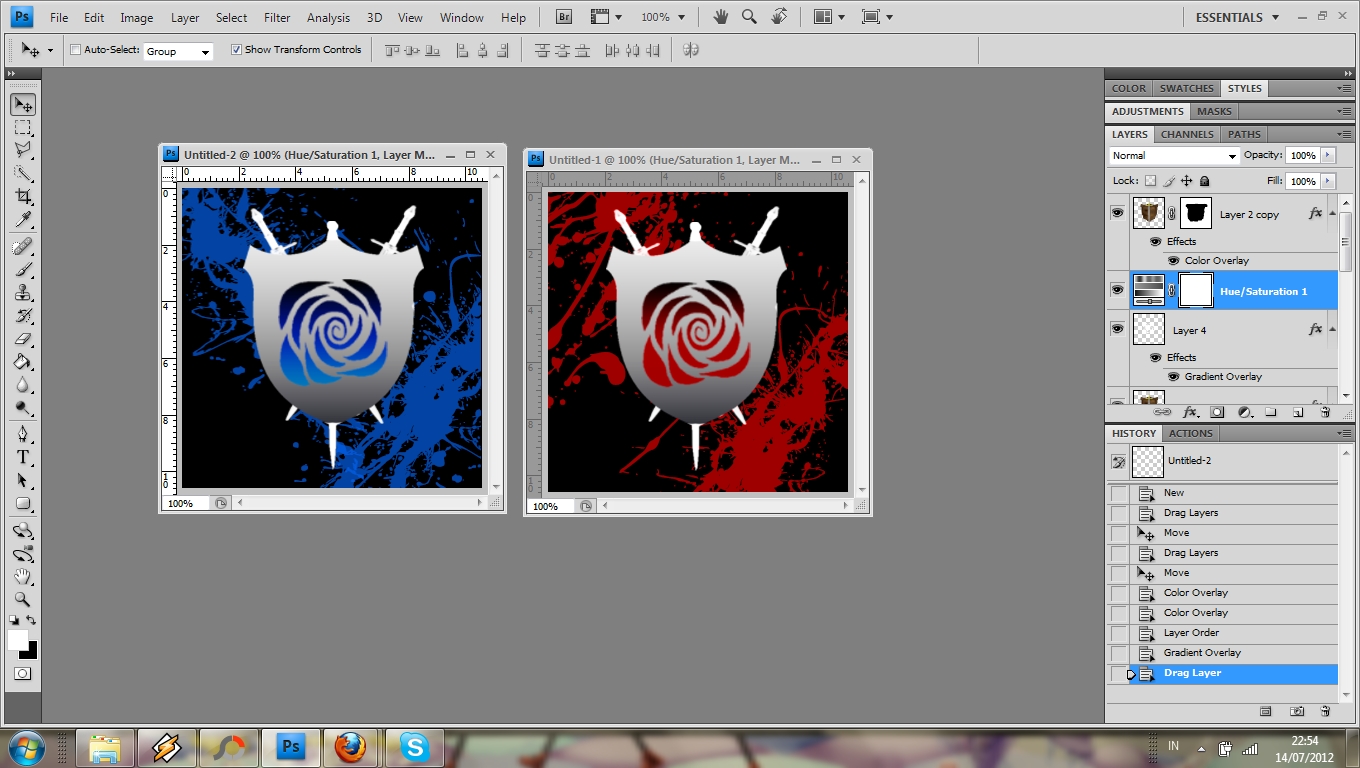Image resolution: width=1360 pixels, height=768 pixels.
Task: Enable the Auto-Select checkbox
Action: [75, 50]
